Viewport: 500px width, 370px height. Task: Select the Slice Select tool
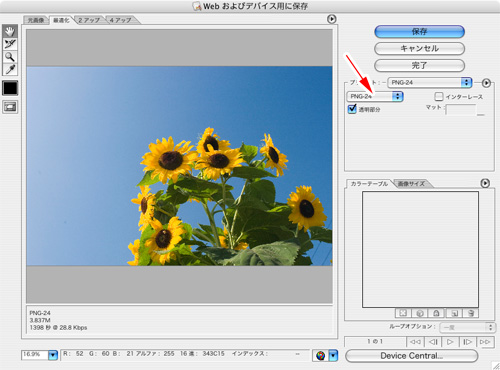pyautogui.click(x=10, y=44)
